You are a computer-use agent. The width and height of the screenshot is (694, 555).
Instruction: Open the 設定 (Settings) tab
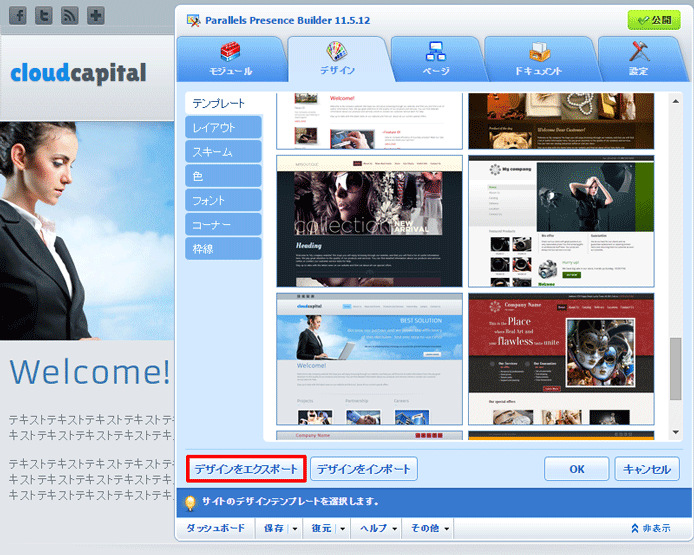coord(638,59)
